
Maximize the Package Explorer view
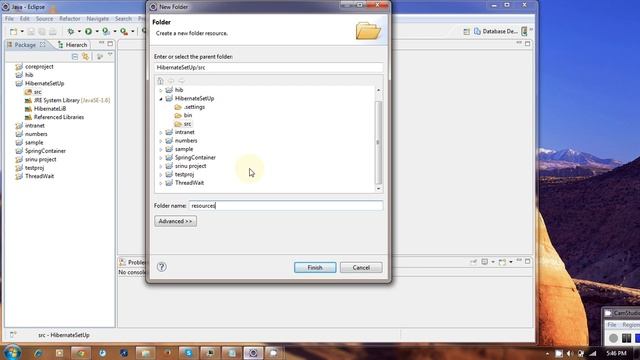[110, 44]
